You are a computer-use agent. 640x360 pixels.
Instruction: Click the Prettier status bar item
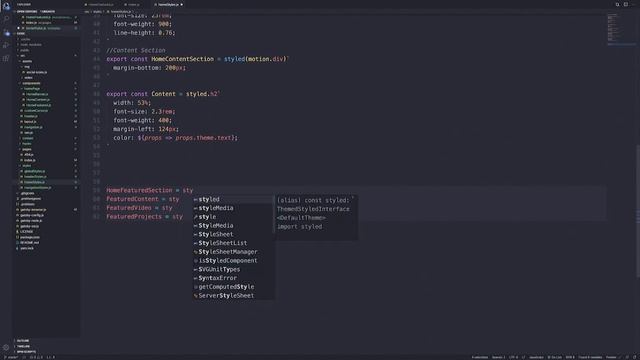click(x=611, y=357)
